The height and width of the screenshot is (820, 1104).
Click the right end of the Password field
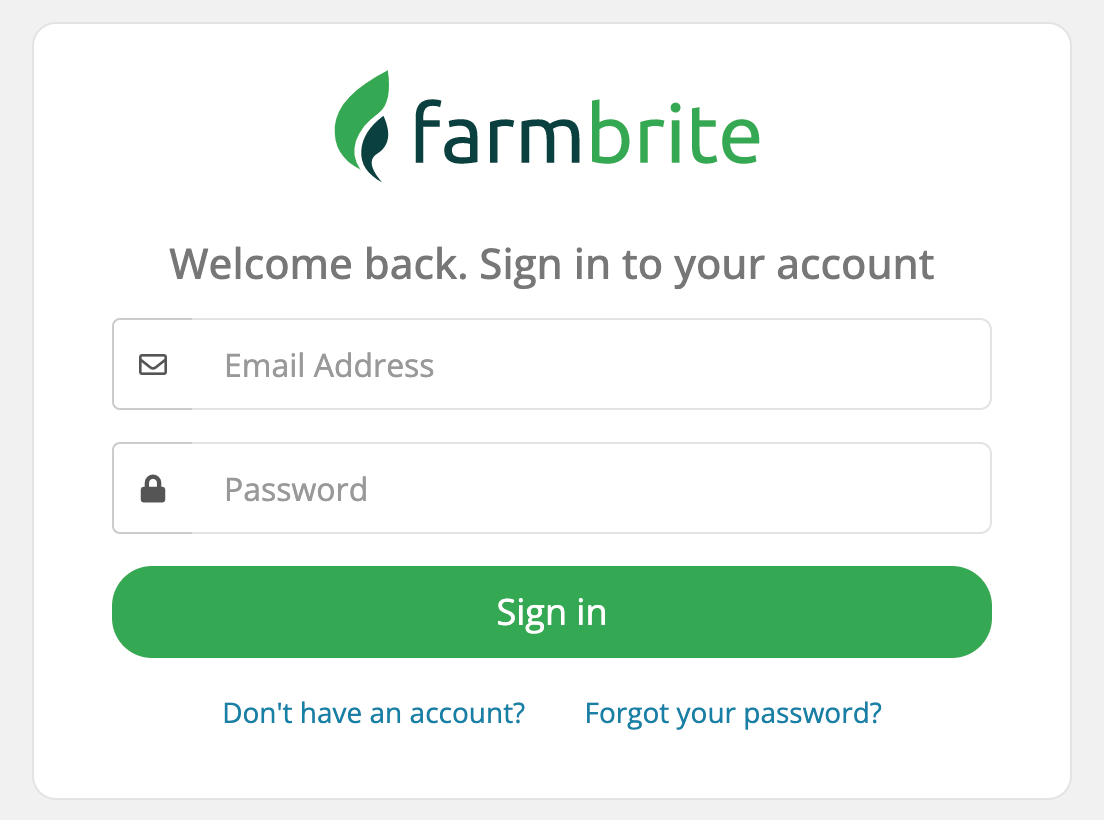pyautogui.click(x=960, y=489)
